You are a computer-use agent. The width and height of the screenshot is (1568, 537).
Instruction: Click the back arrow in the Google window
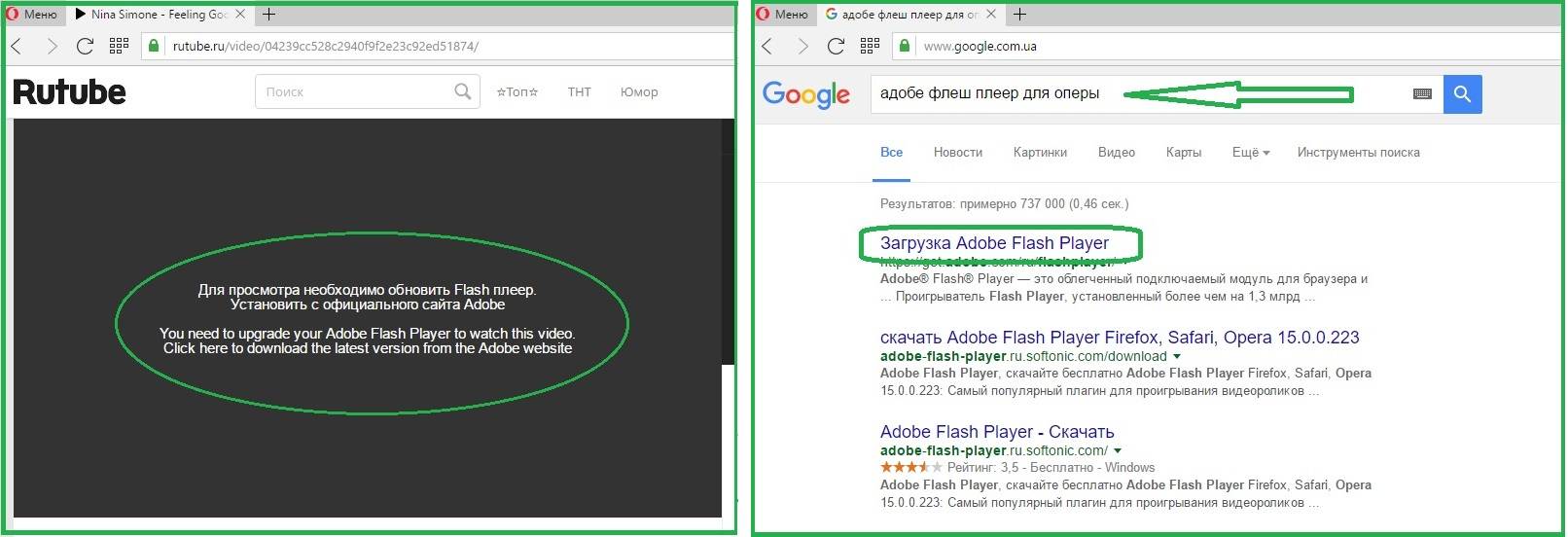(x=767, y=46)
